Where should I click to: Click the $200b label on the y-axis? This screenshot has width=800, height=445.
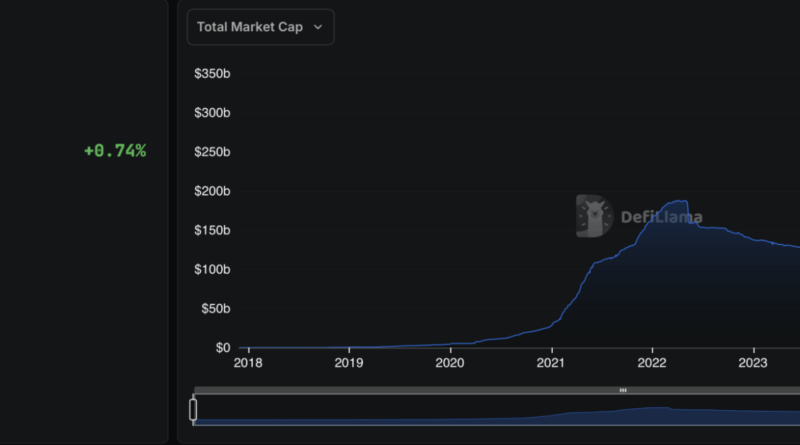click(x=212, y=191)
